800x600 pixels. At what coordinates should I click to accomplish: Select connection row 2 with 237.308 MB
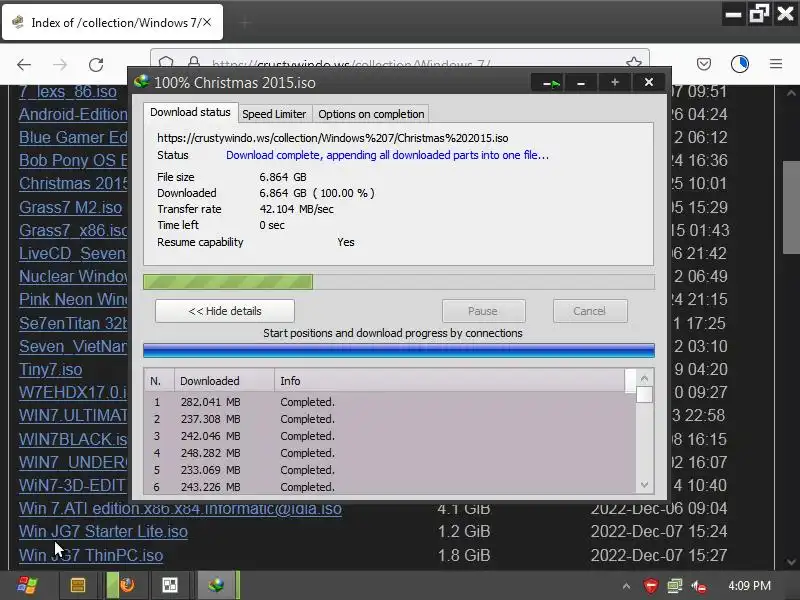tap(390, 419)
